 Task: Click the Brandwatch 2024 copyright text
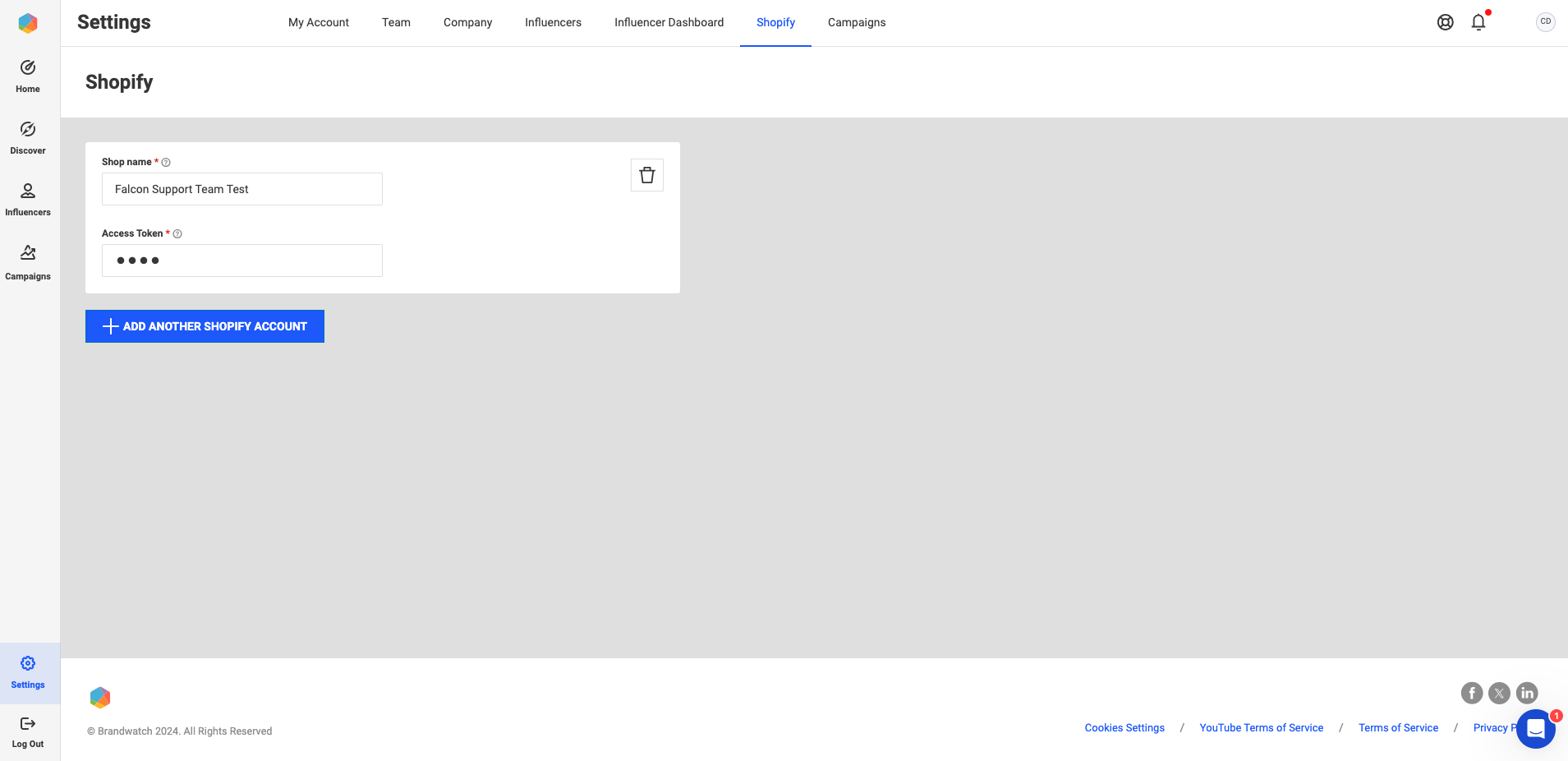[x=180, y=731]
